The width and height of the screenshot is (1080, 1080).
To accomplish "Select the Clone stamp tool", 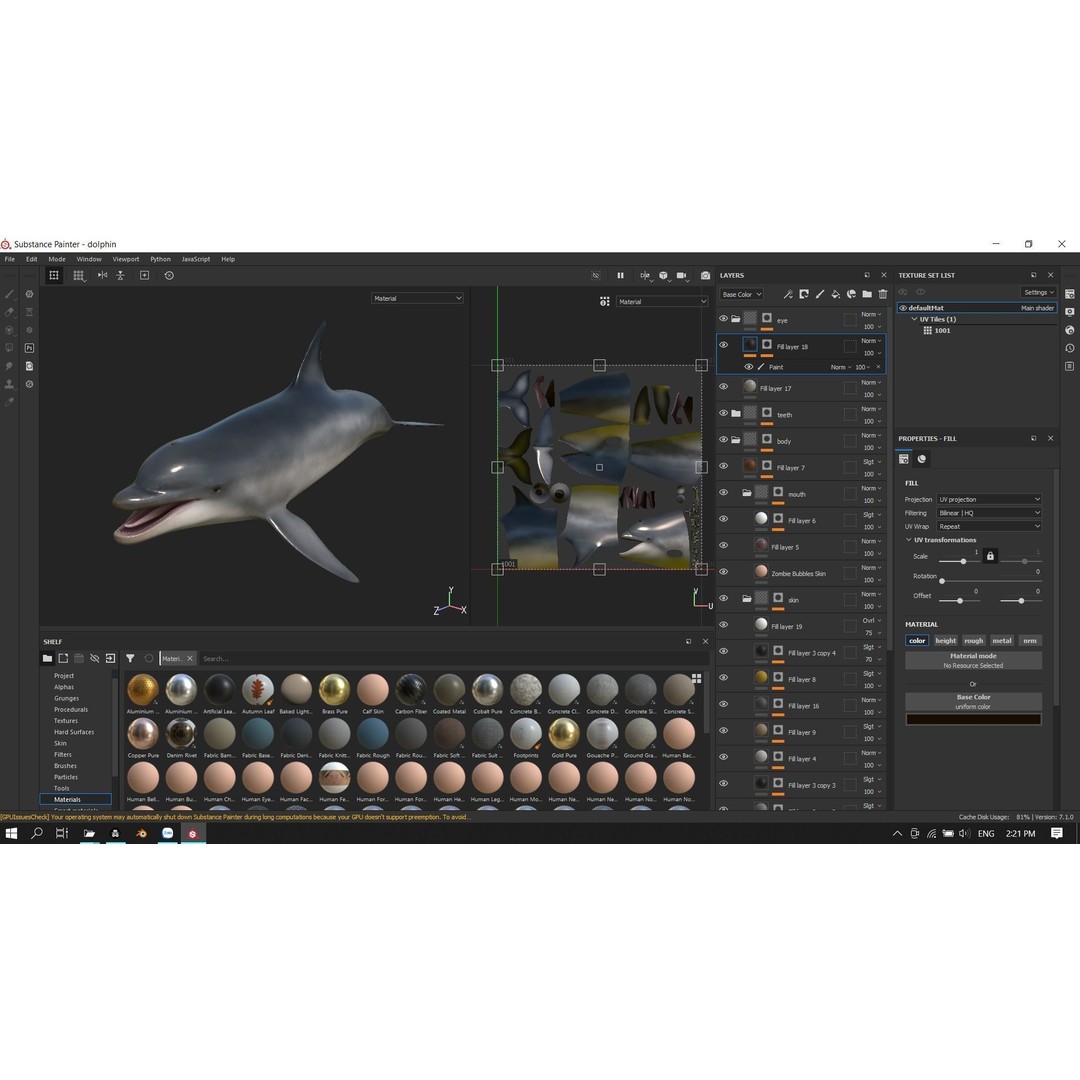I will (x=10, y=384).
